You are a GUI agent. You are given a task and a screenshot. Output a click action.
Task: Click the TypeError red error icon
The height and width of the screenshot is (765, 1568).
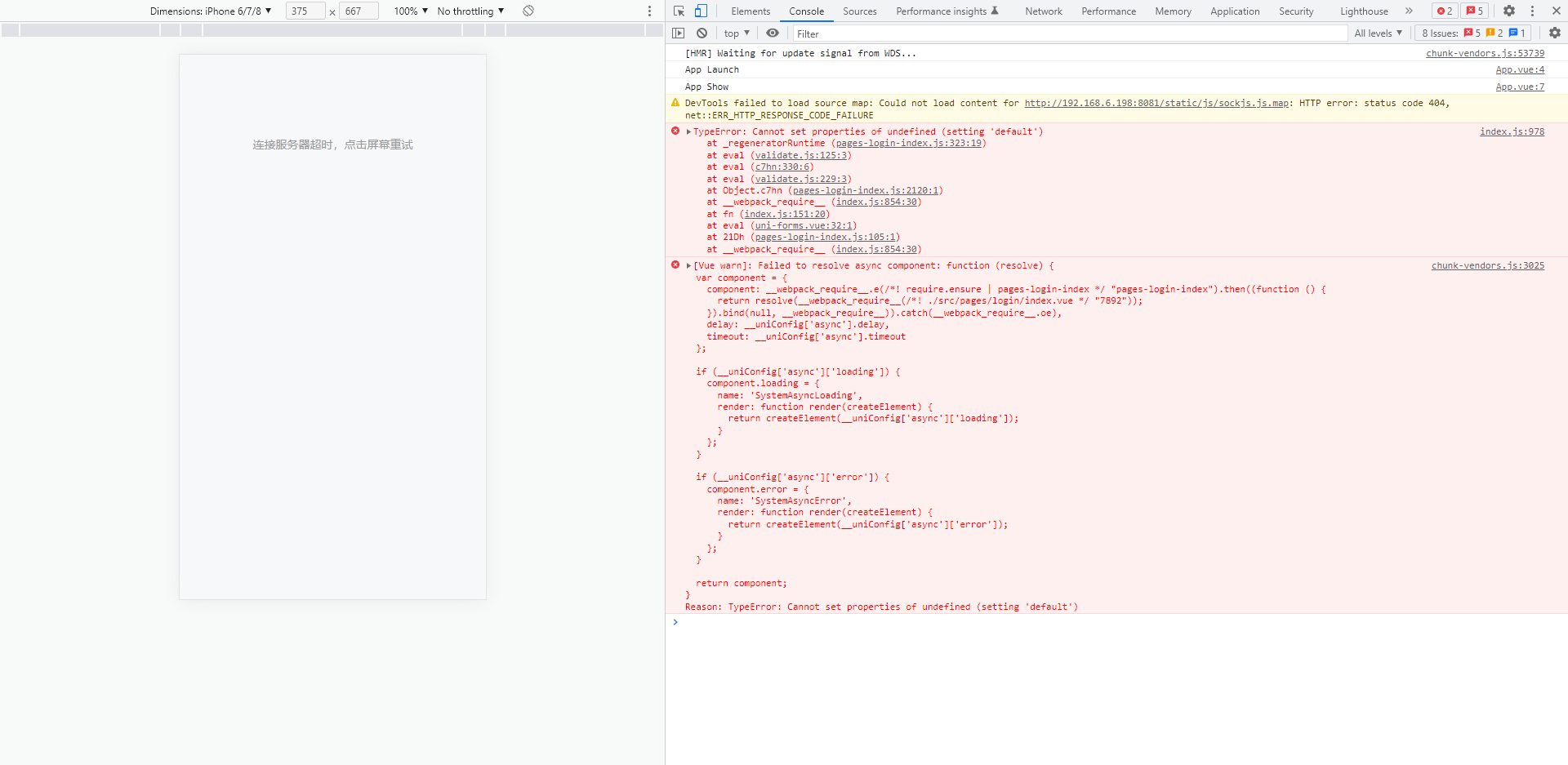tap(675, 131)
